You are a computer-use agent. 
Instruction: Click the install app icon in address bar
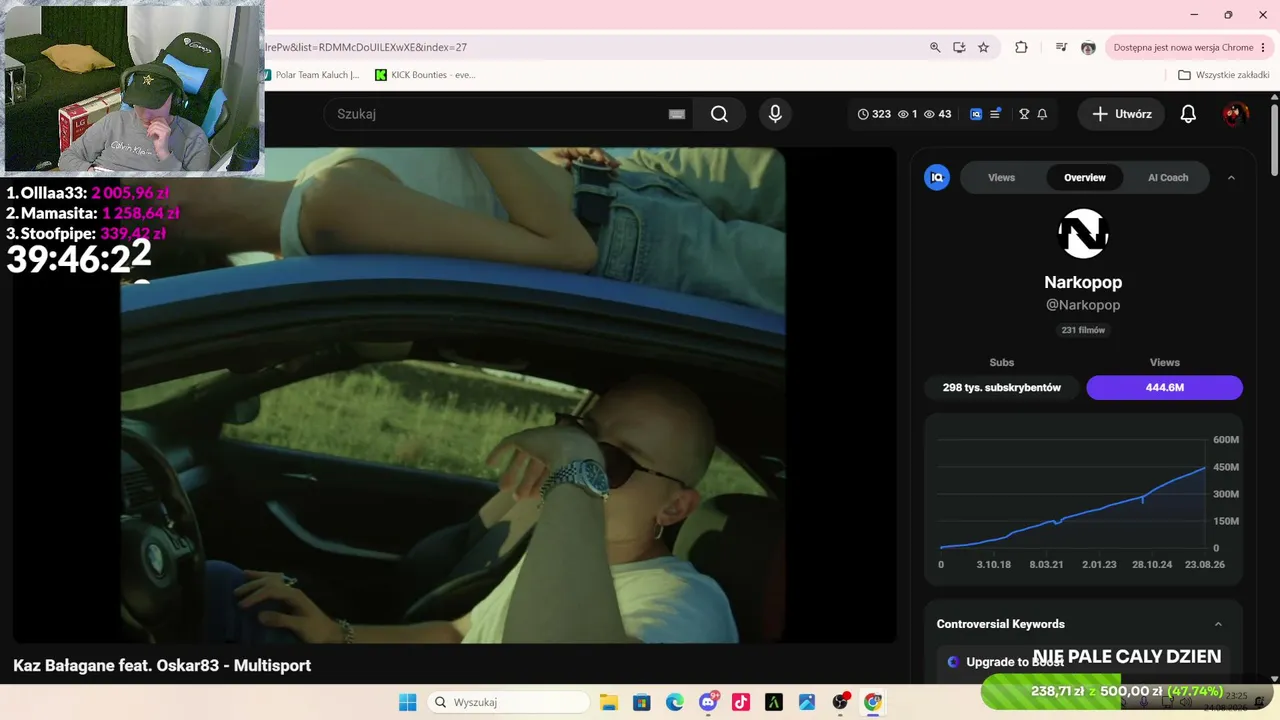pyautogui.click(x=959, y=47)
